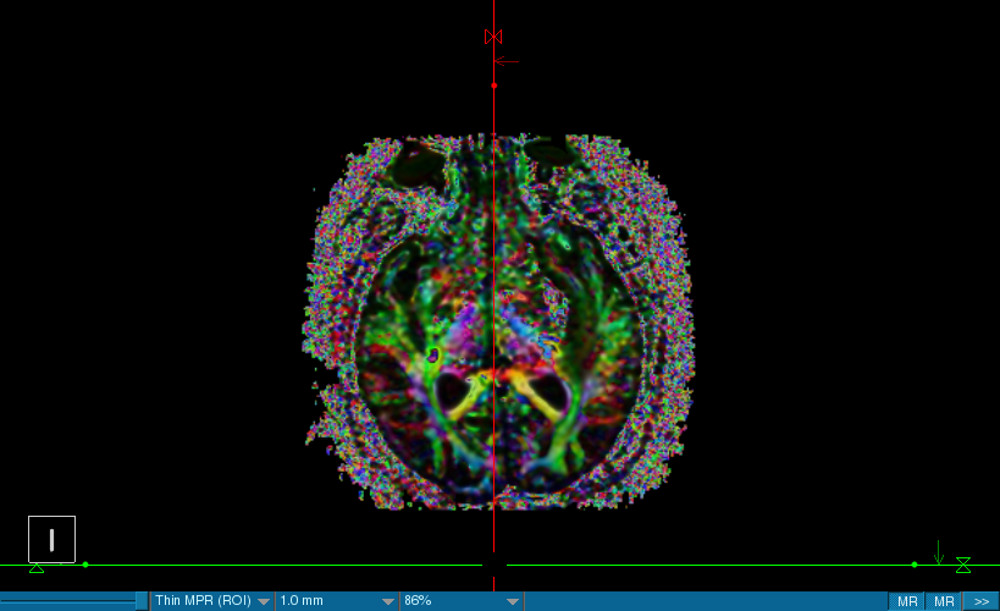Click the red bowtie handle atop the vertical line
Viewport: 1000px width, 611px height.
[493, 37]
